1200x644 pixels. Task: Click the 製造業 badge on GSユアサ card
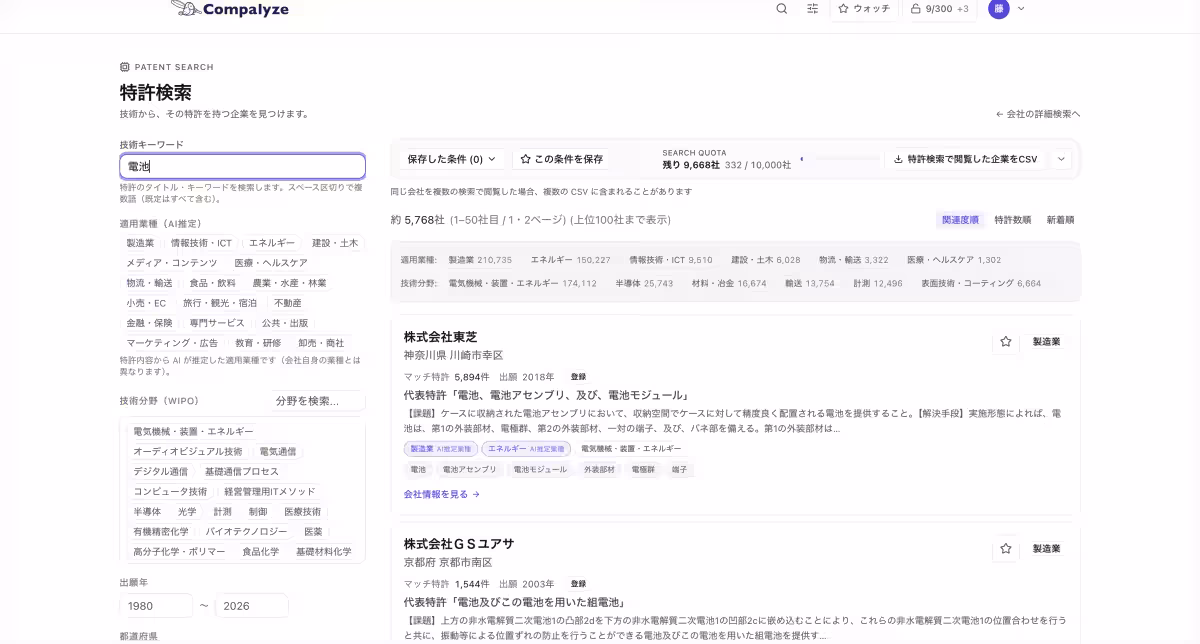[x=1046, y=549]
